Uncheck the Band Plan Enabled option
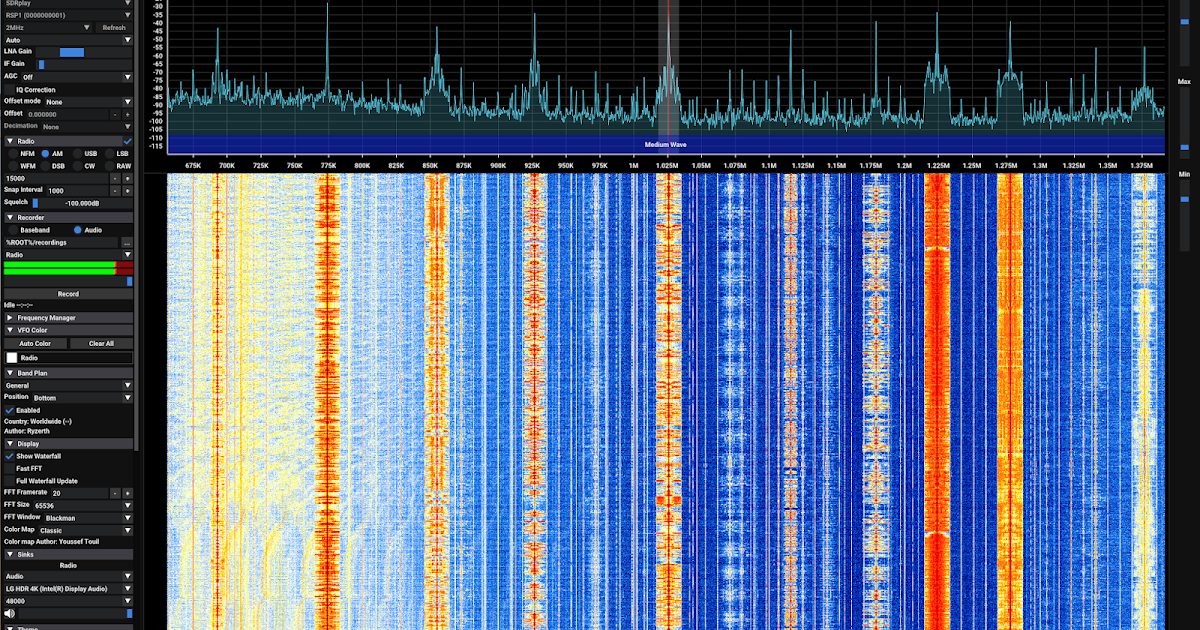The image size is (1200, 630). (x=8, y=410)
